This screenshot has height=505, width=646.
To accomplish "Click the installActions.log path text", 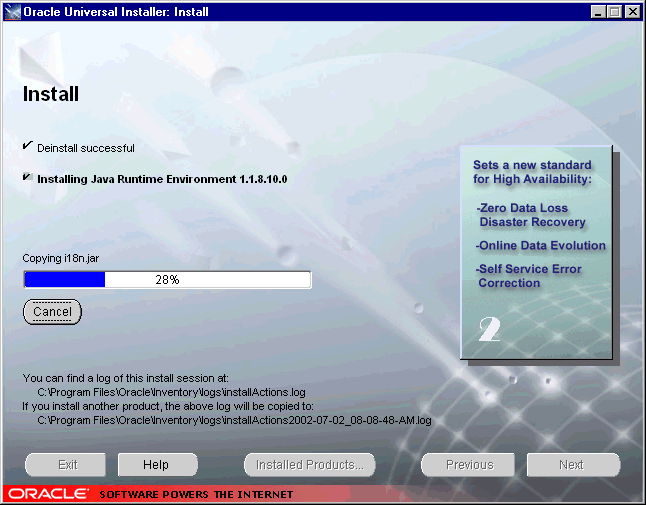I will [171, 392].
